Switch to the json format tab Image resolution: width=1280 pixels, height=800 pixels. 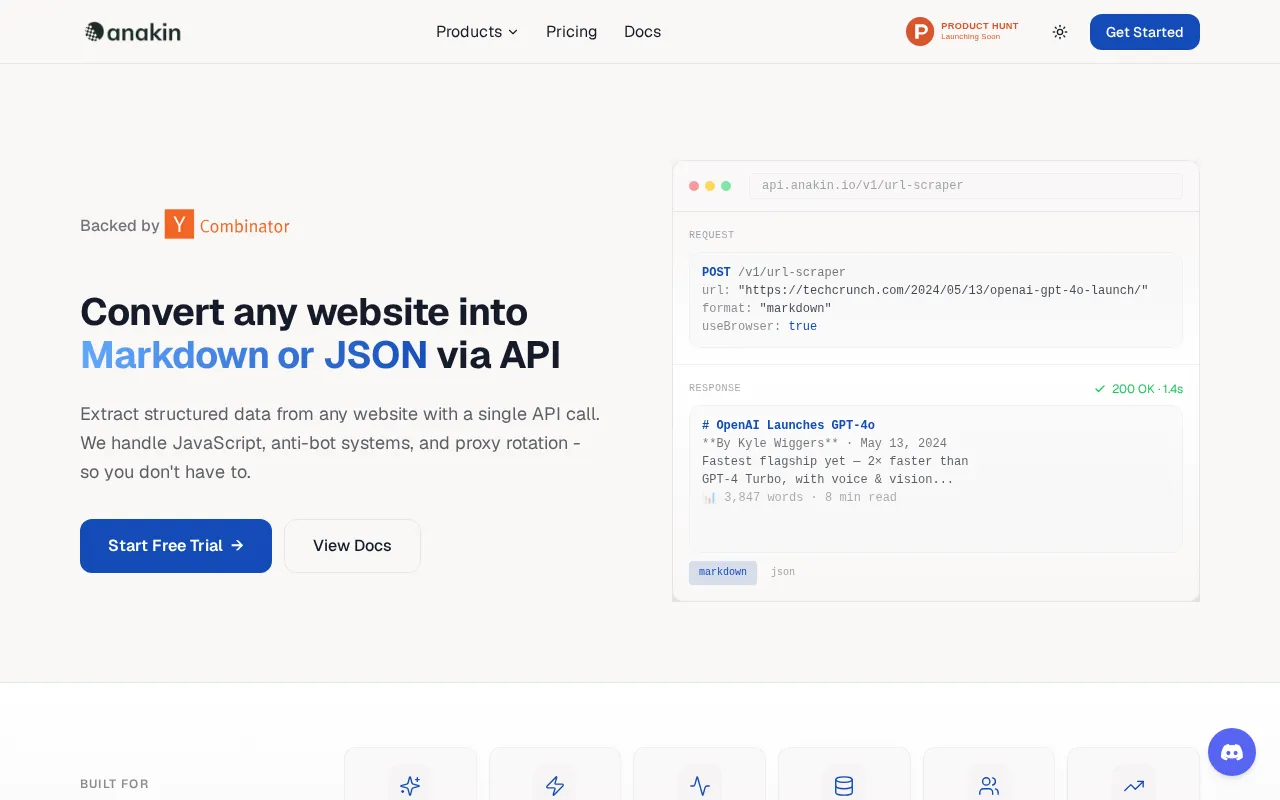pos(783,572)
